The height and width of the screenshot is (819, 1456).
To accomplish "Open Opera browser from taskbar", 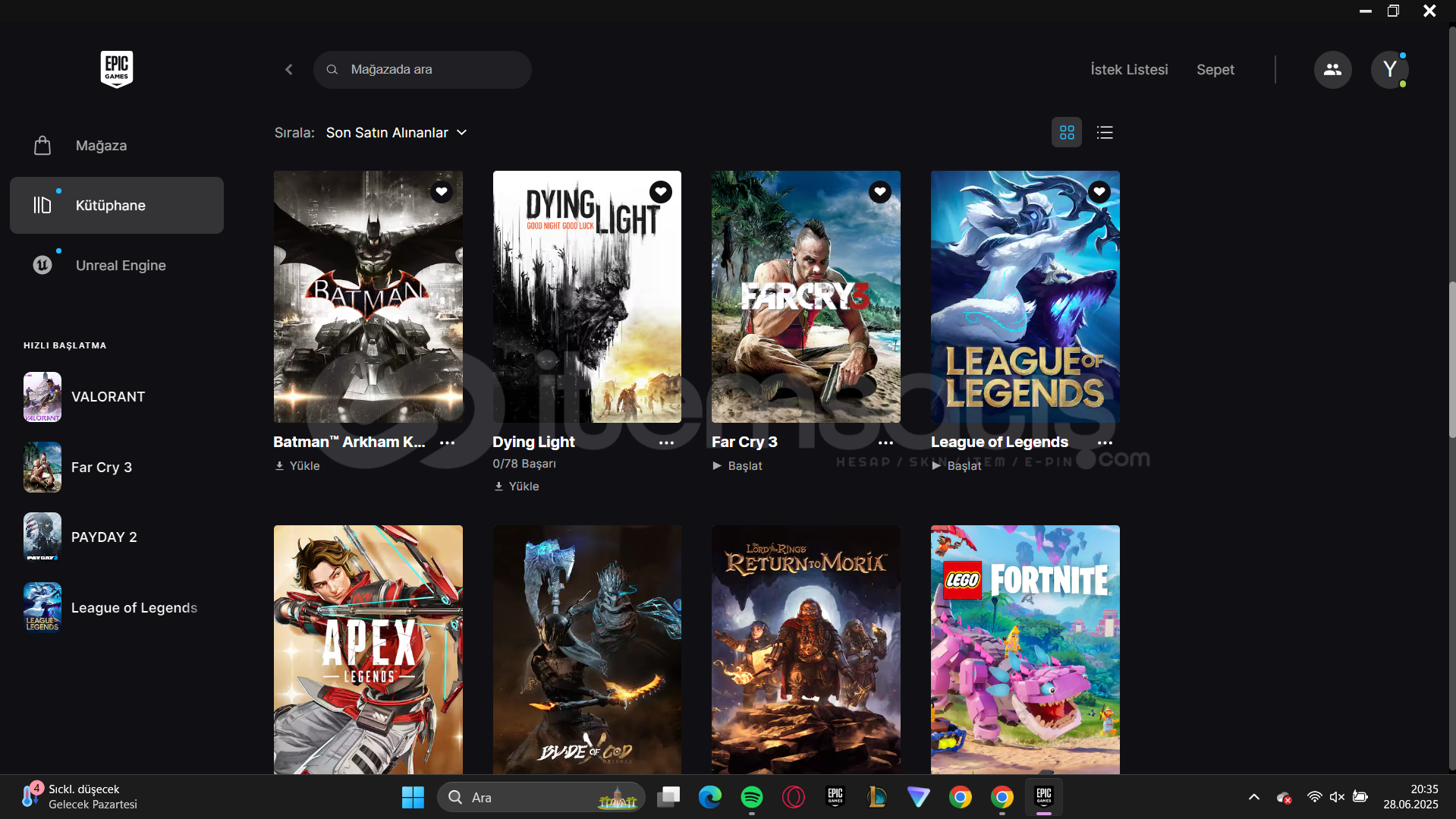I will pos(794,798).
